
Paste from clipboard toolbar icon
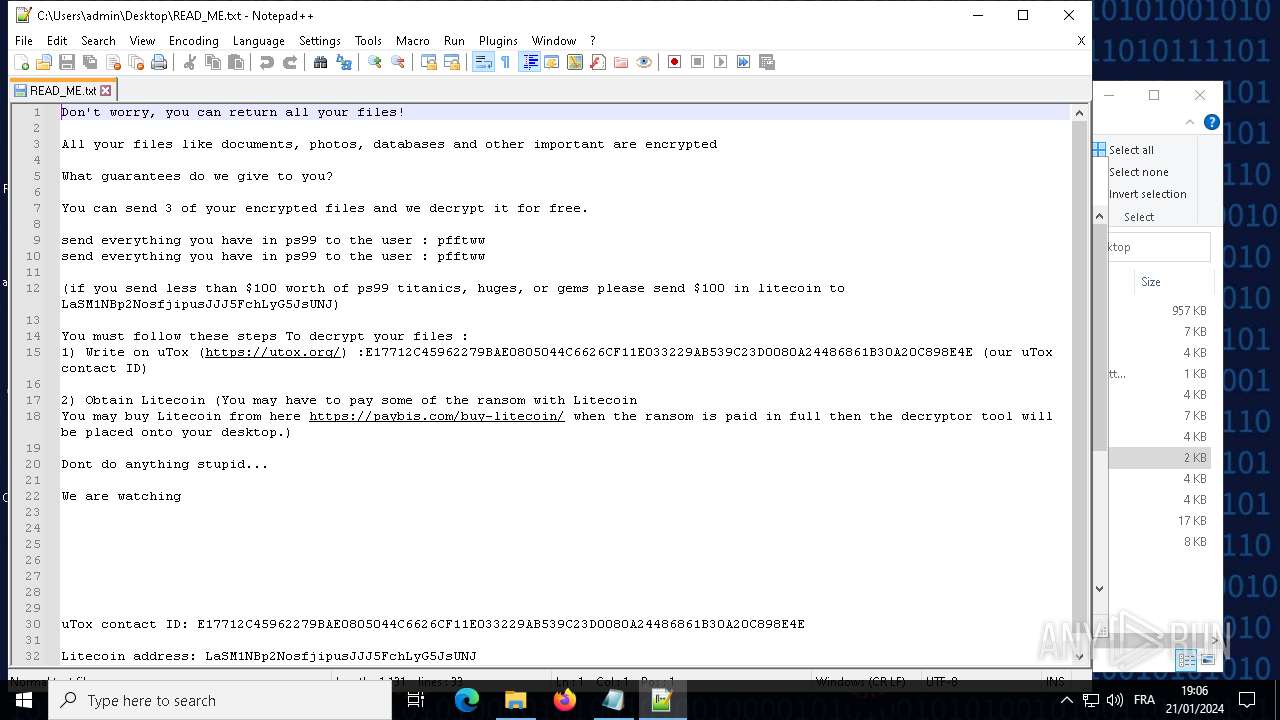[236, 62]
